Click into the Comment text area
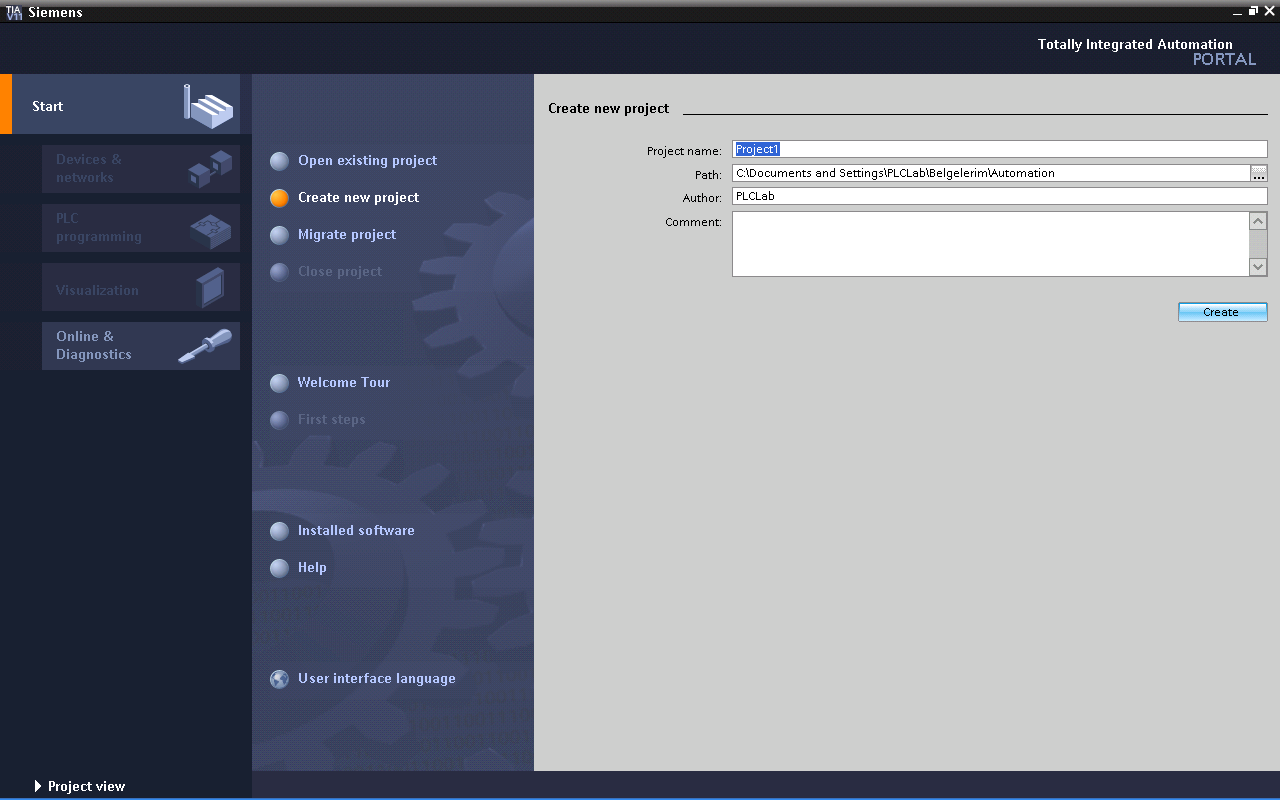 (x=990, y=243)
